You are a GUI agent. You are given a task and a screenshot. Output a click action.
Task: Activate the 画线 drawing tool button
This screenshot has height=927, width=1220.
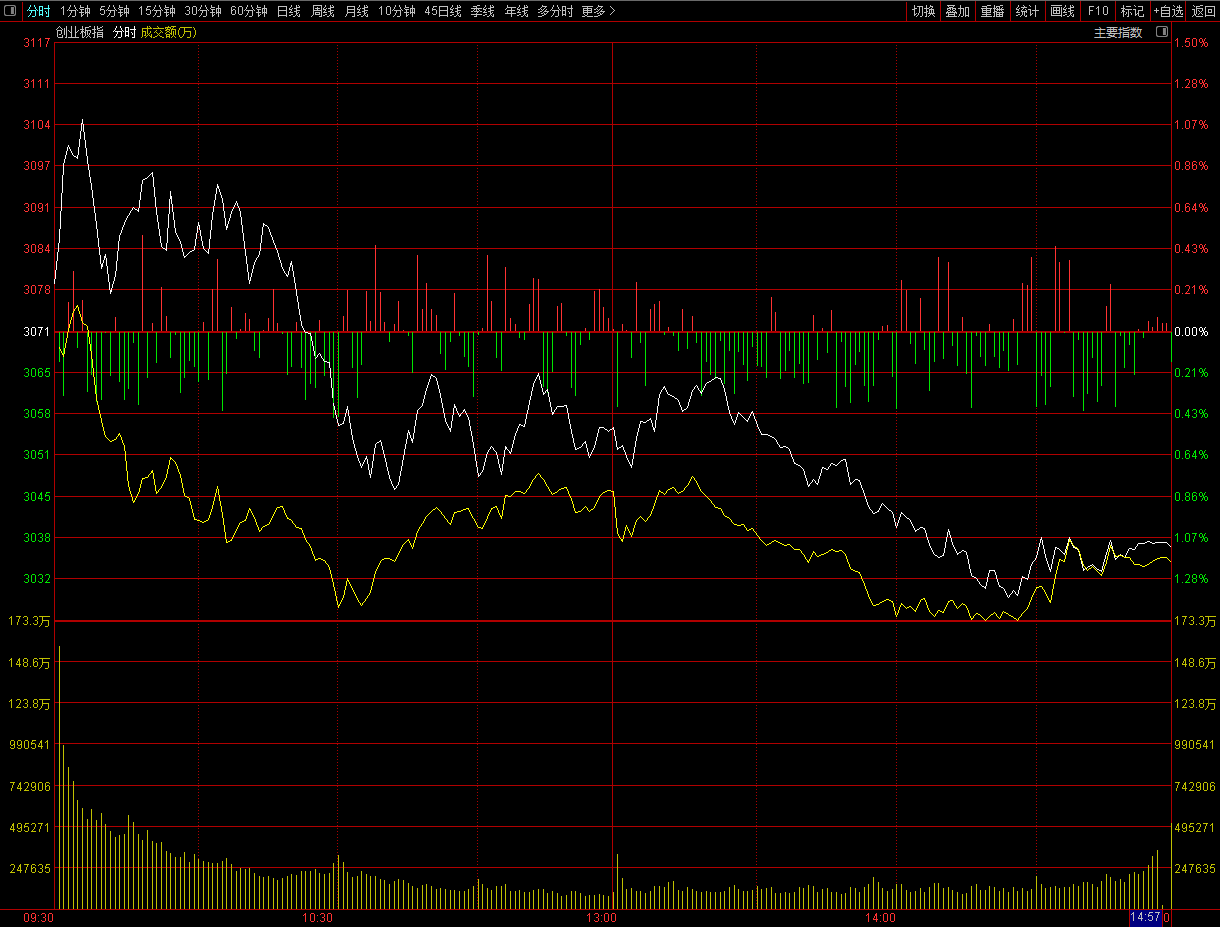1062,11
